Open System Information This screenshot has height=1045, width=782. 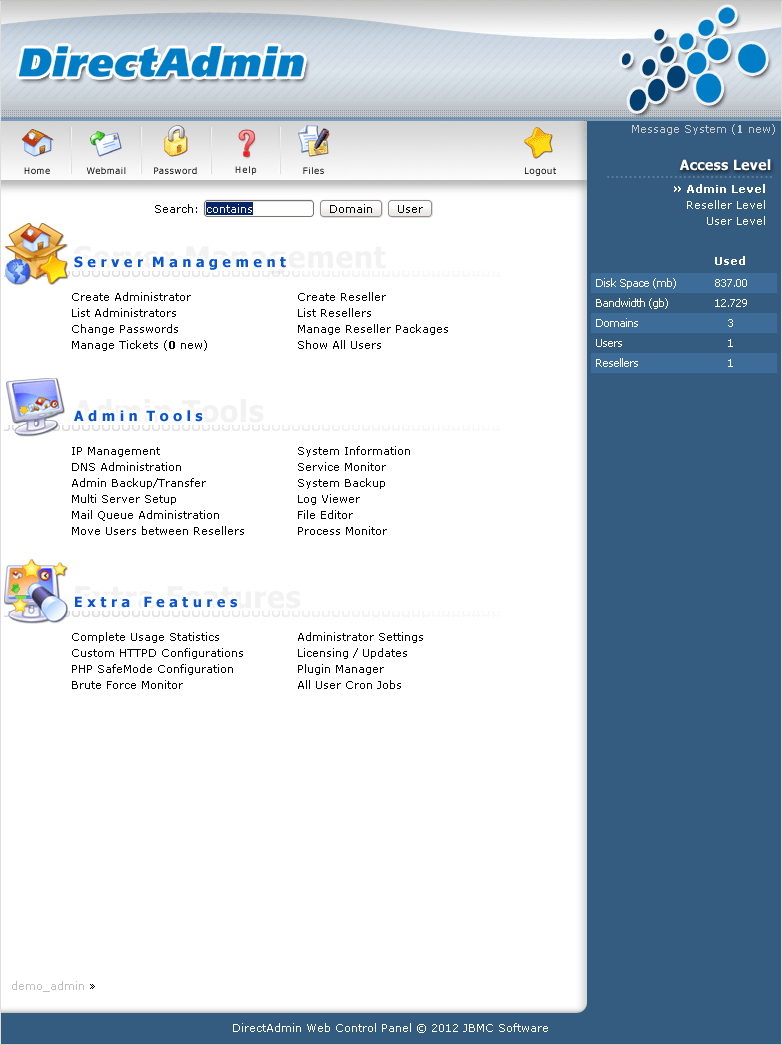353,451
